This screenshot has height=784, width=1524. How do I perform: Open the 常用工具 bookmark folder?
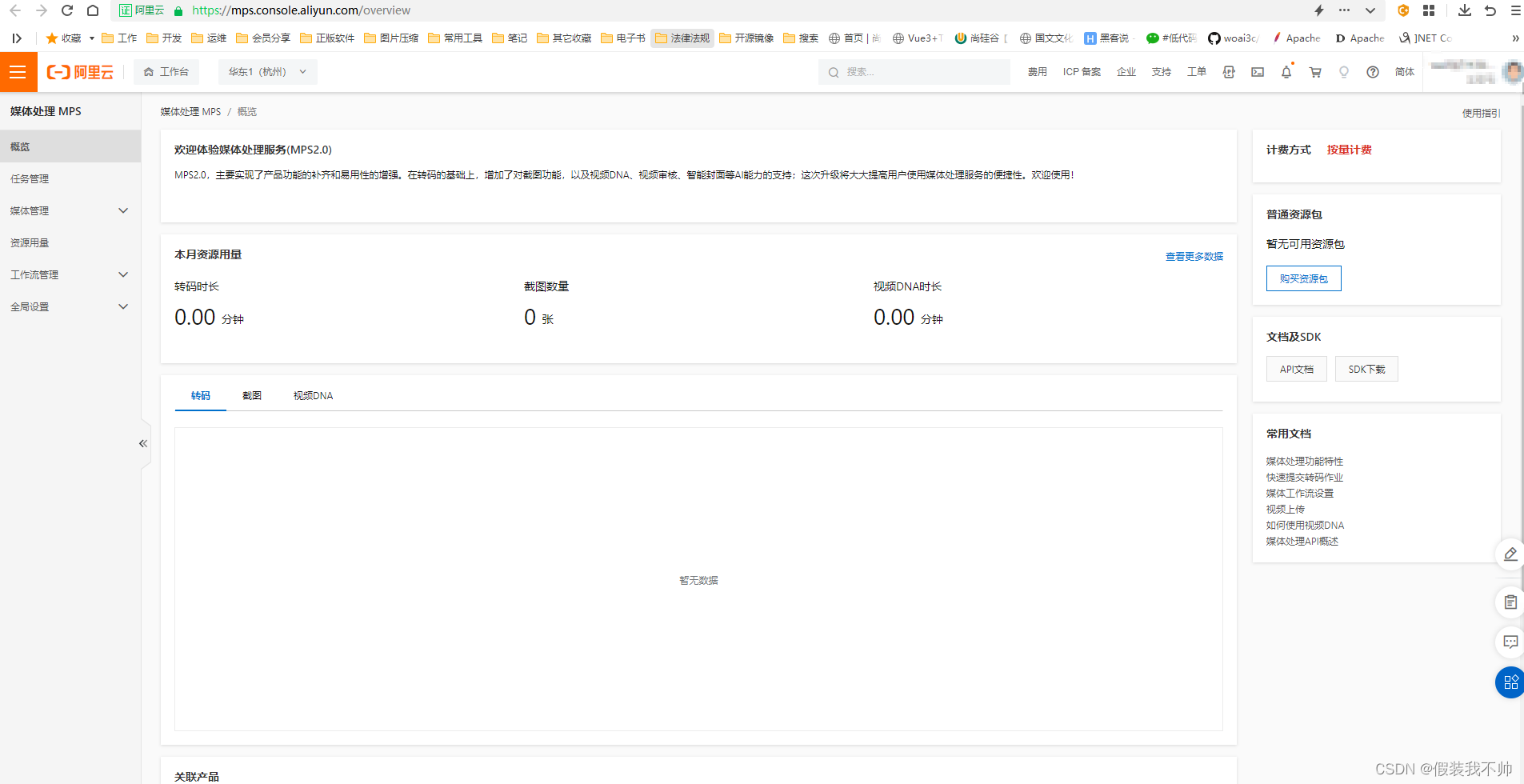(x=455, y=38)
